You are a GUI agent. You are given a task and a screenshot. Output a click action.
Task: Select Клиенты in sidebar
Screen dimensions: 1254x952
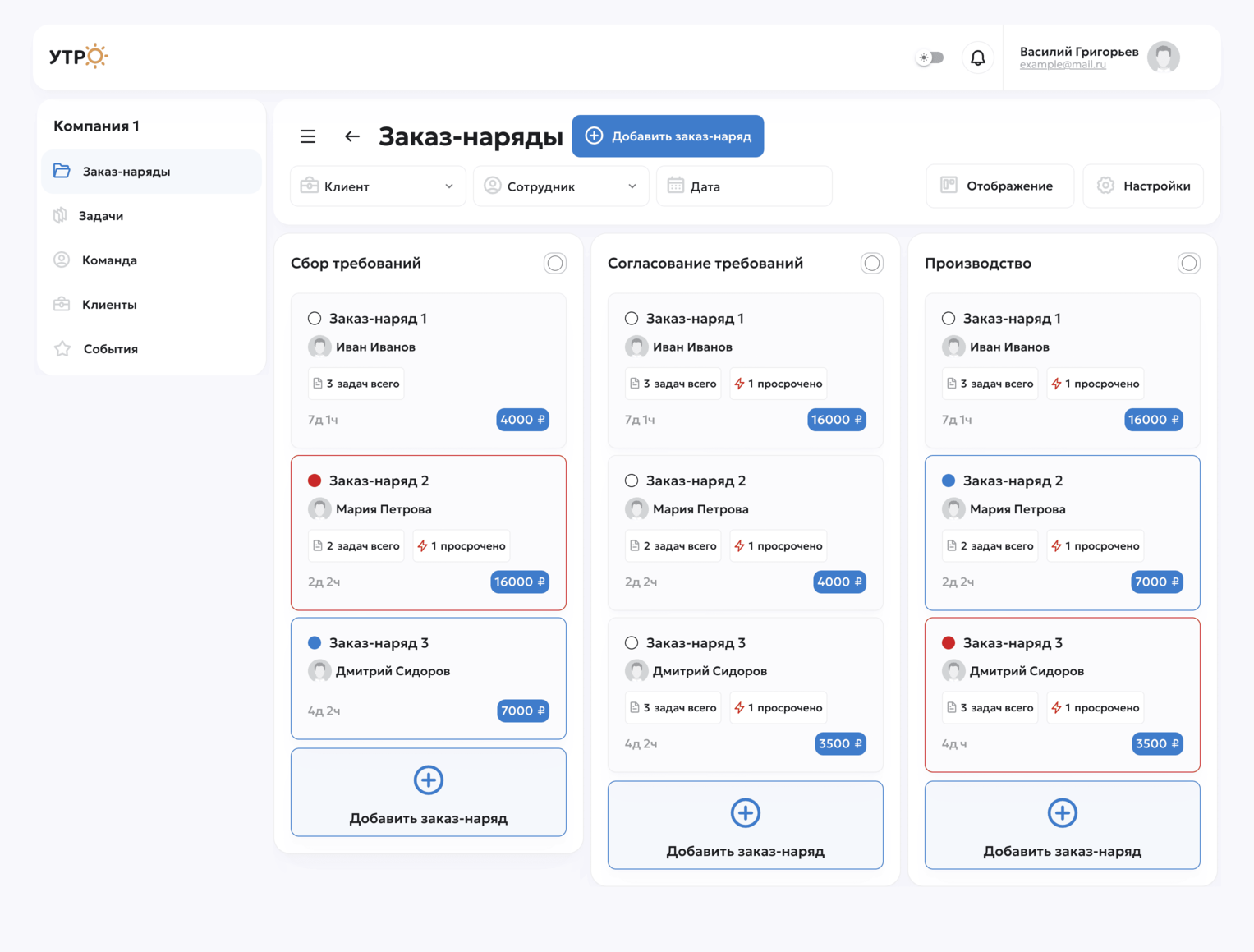pos(151,305)
